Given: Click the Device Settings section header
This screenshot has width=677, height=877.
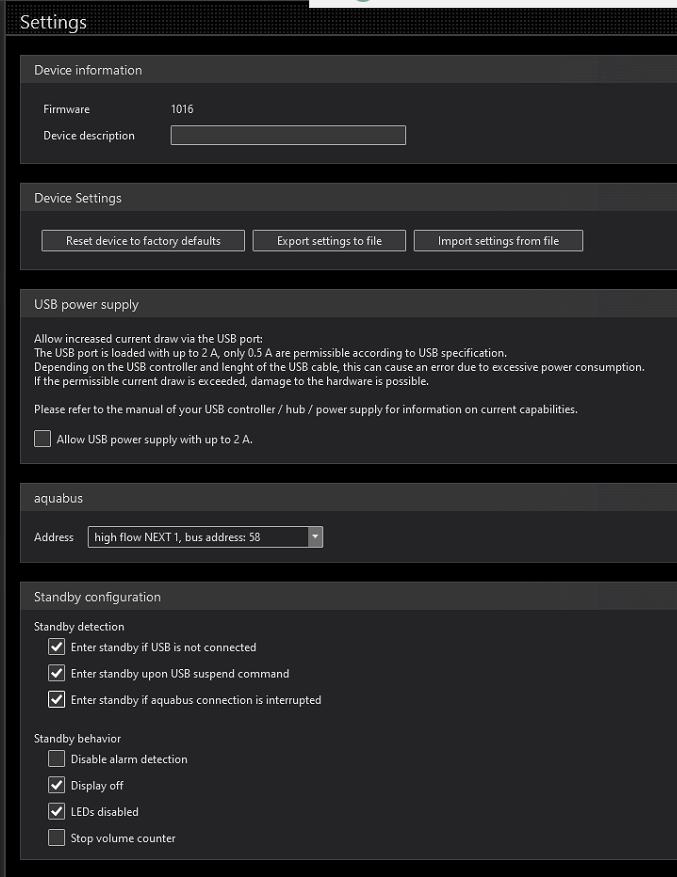Looking at the screenshot, I should pos(78,198).
